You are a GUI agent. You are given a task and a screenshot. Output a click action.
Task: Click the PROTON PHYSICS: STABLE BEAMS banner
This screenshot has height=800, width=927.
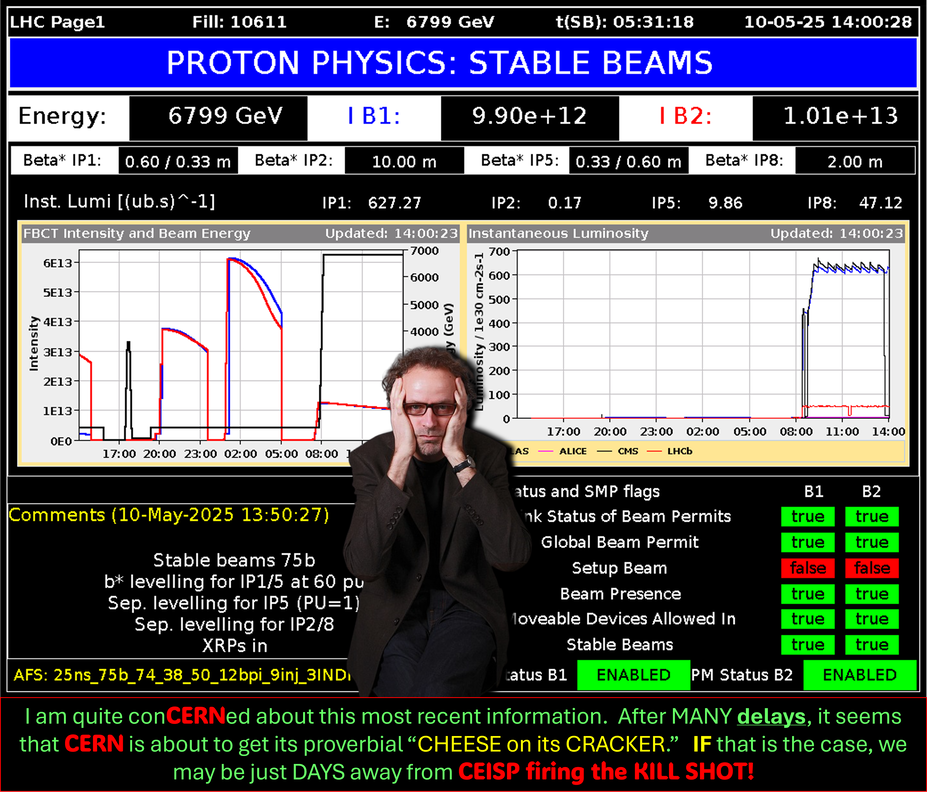tap(463, 63)
